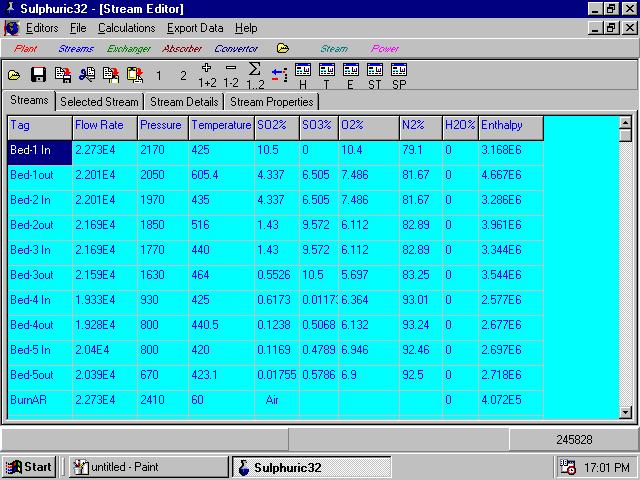This screenshot has height=480, width=640.
Task: Open the File menu
Action: tap(78, 28)
